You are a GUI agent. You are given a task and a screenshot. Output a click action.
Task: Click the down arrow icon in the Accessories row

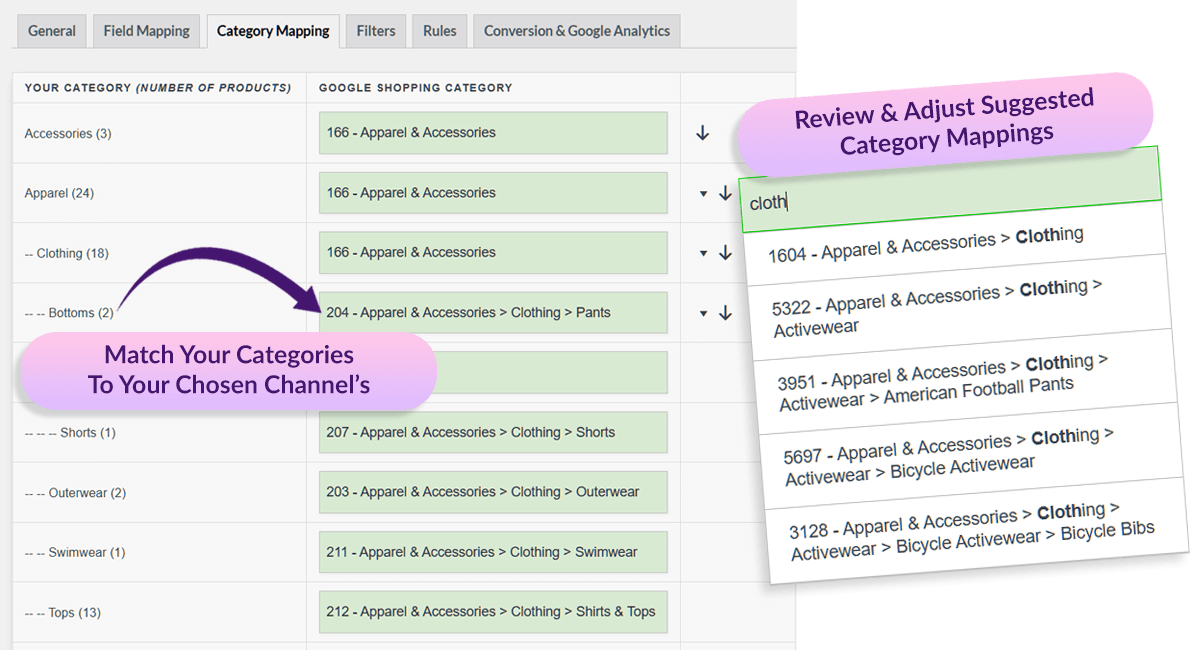[702, 133]
